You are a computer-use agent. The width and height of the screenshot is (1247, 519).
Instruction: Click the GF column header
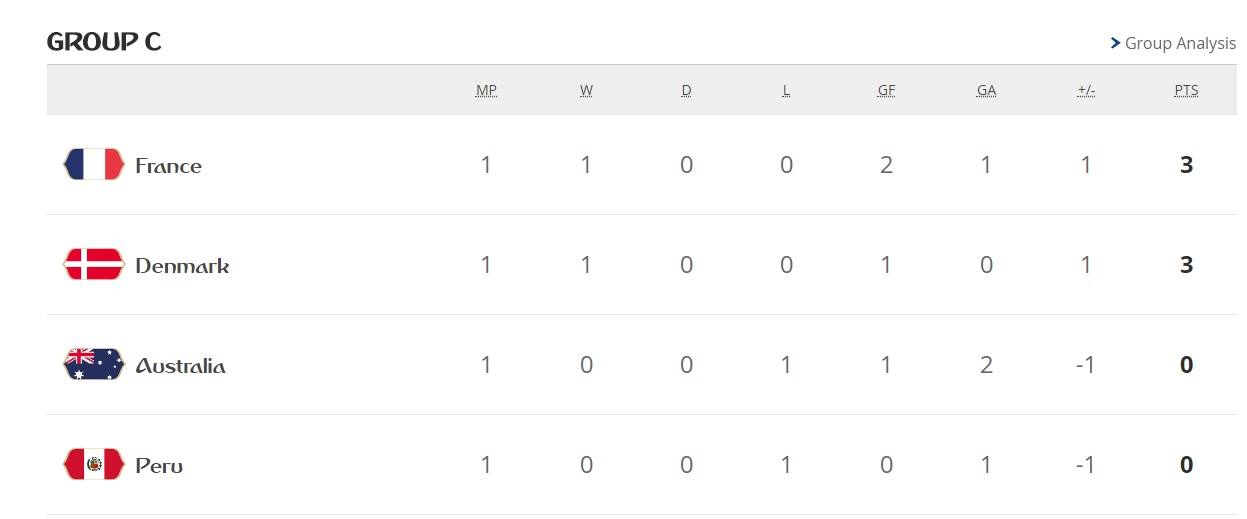[886, 90]
